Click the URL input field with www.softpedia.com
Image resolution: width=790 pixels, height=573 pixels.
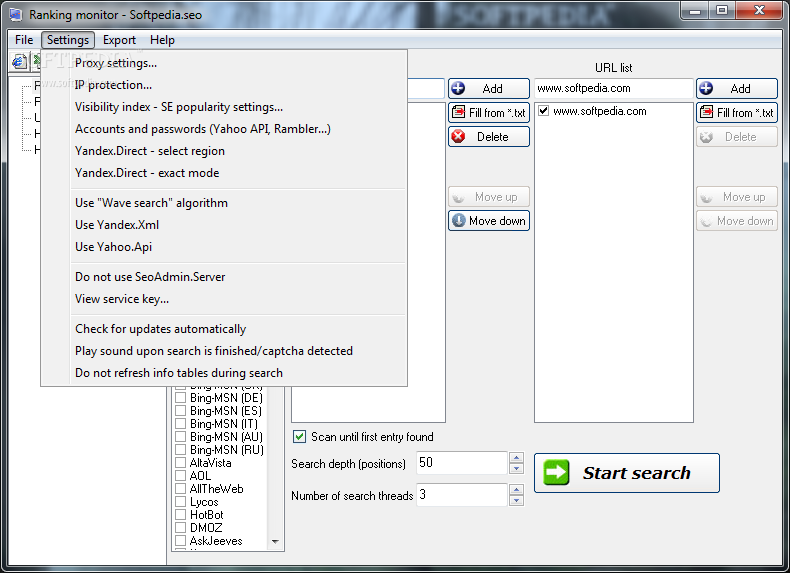click(x=614, y=89)
